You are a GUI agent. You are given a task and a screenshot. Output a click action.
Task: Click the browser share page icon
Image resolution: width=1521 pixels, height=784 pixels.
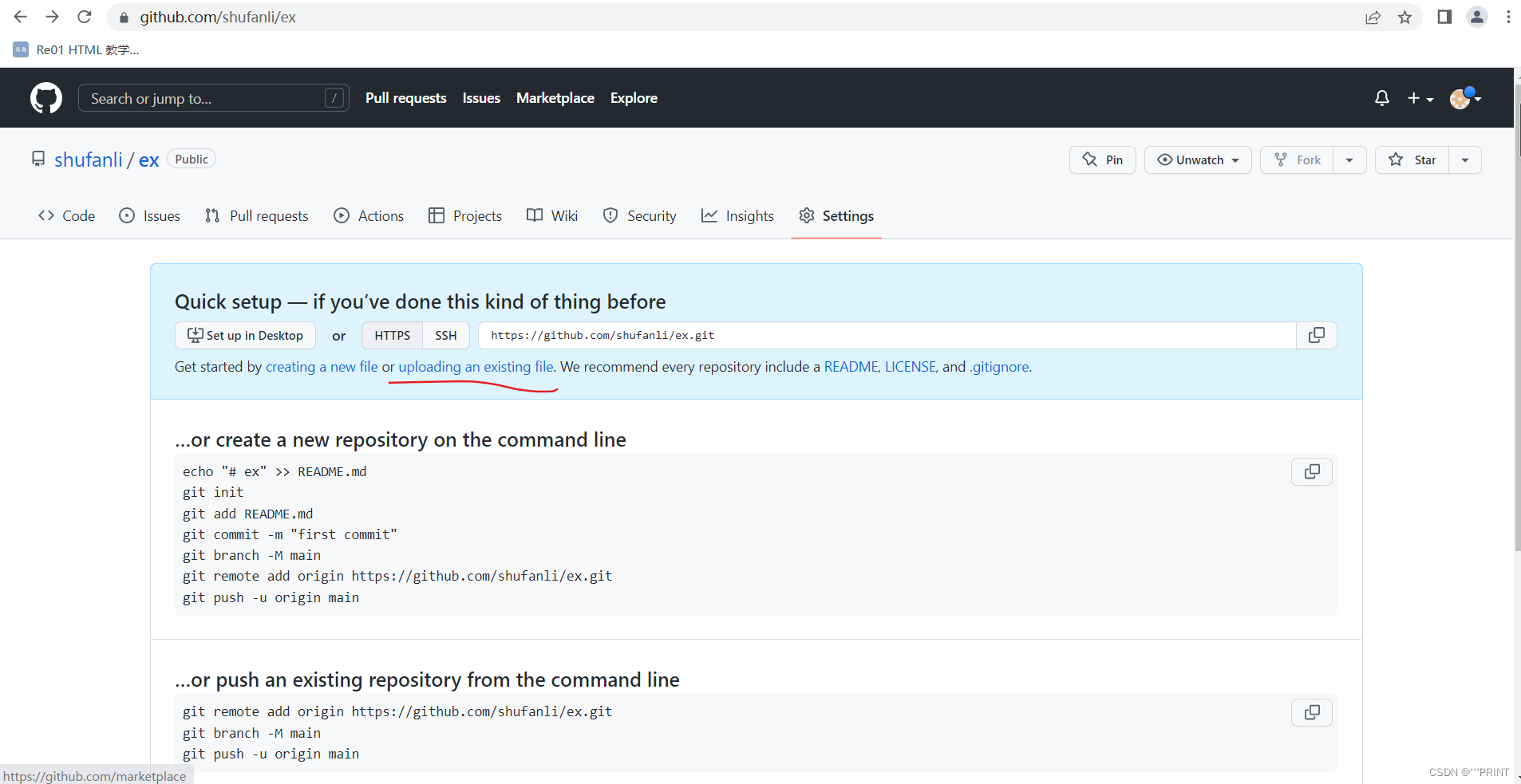(x=1373, y=18)
